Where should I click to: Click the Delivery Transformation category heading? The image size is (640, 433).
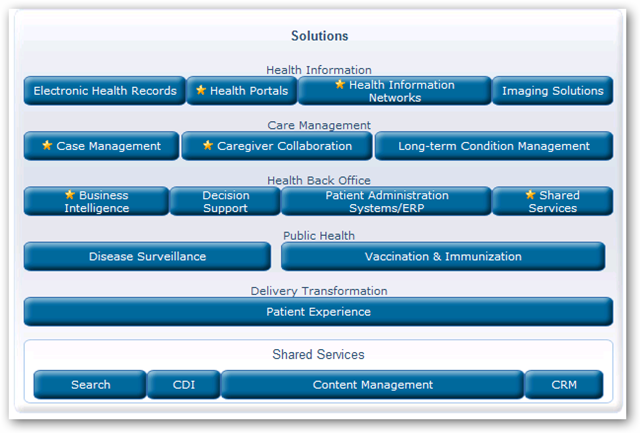pyautogui.click(x=319, y=291)
